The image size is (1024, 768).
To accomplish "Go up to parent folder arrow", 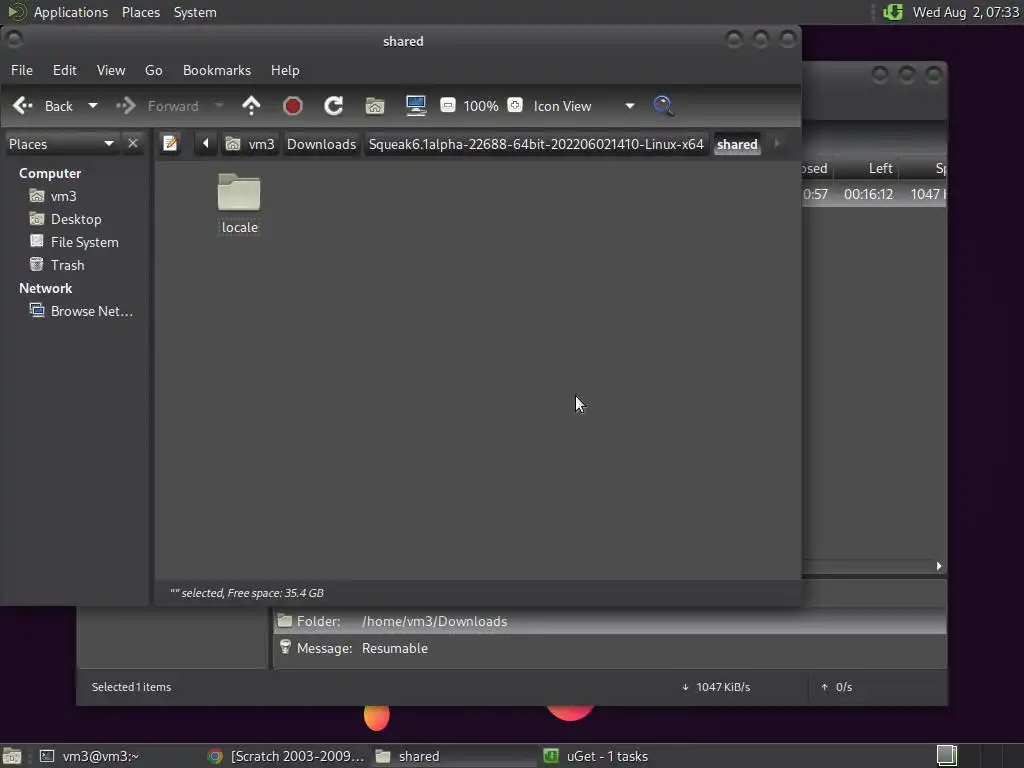I will (251, 106).
